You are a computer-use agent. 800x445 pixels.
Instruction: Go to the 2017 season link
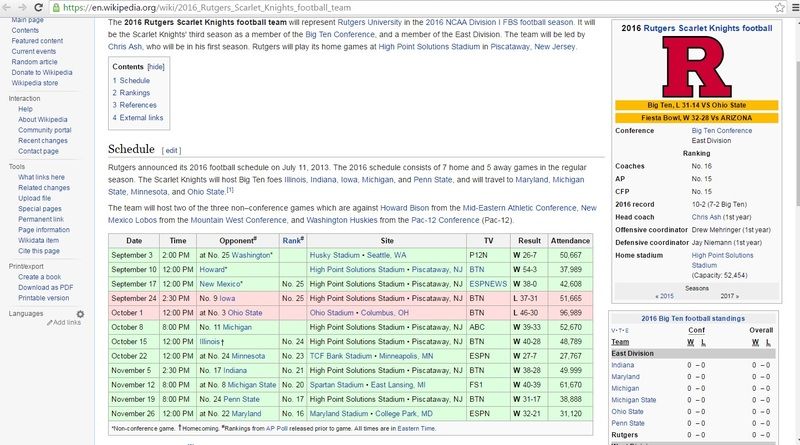coord(730,296)
